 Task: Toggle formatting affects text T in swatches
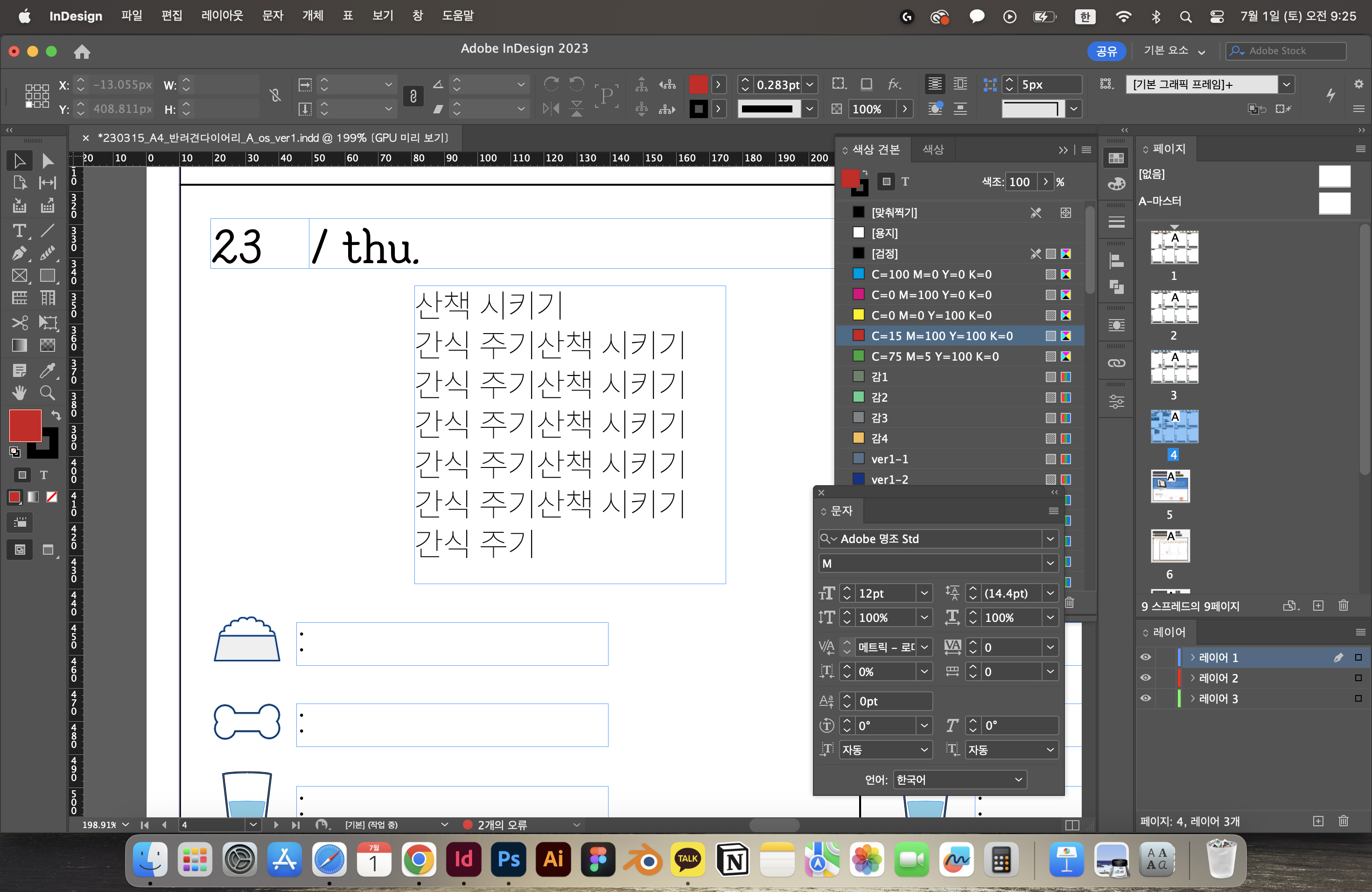coord(905,182)
